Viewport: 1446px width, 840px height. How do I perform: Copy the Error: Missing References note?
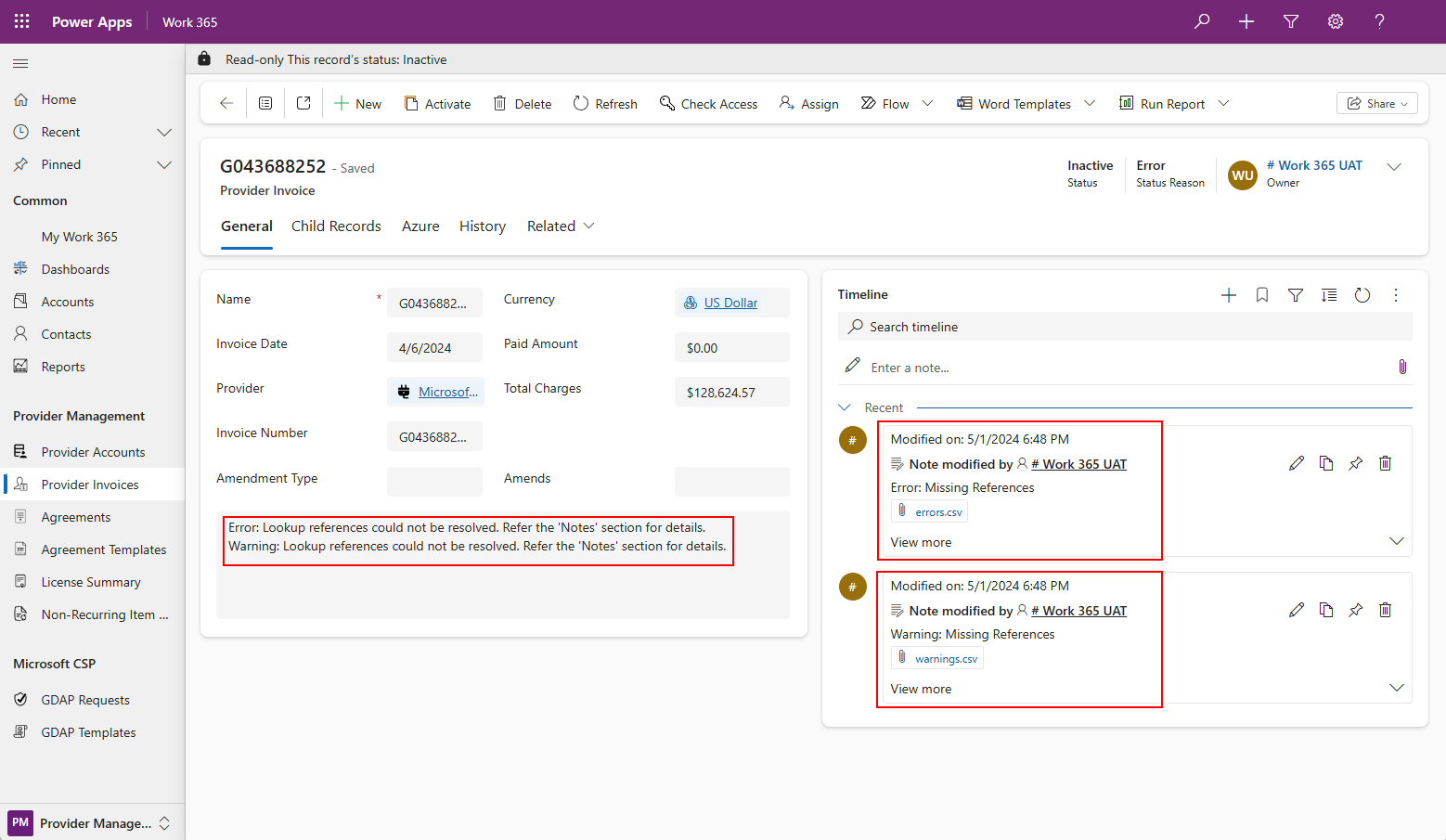(x=1326, y=463)
